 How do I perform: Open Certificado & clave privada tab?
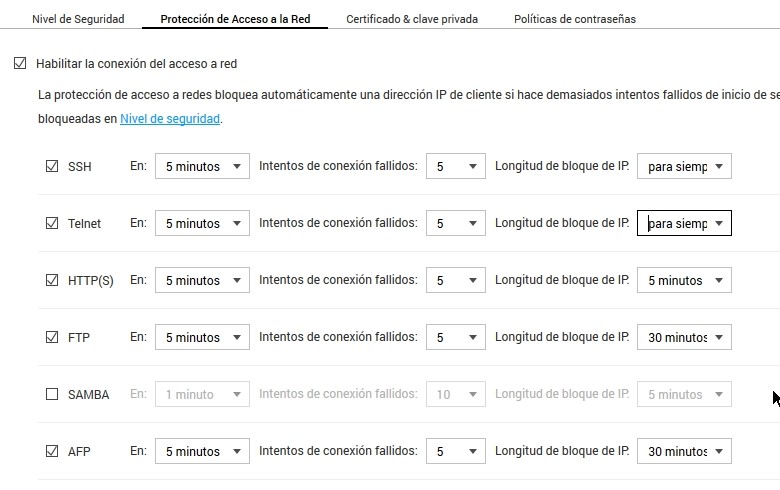412,19
